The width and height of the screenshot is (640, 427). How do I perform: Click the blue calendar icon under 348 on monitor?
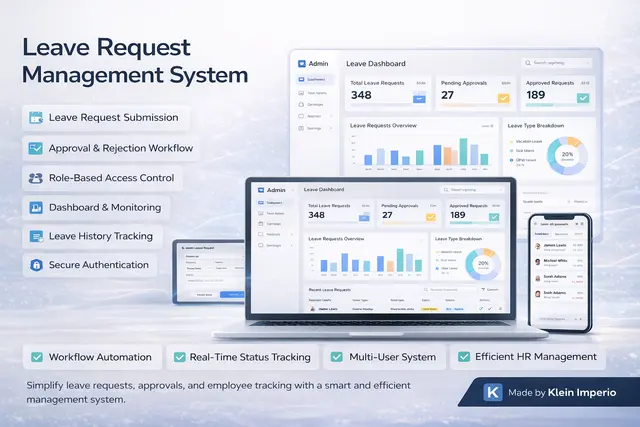click(419, 98)
